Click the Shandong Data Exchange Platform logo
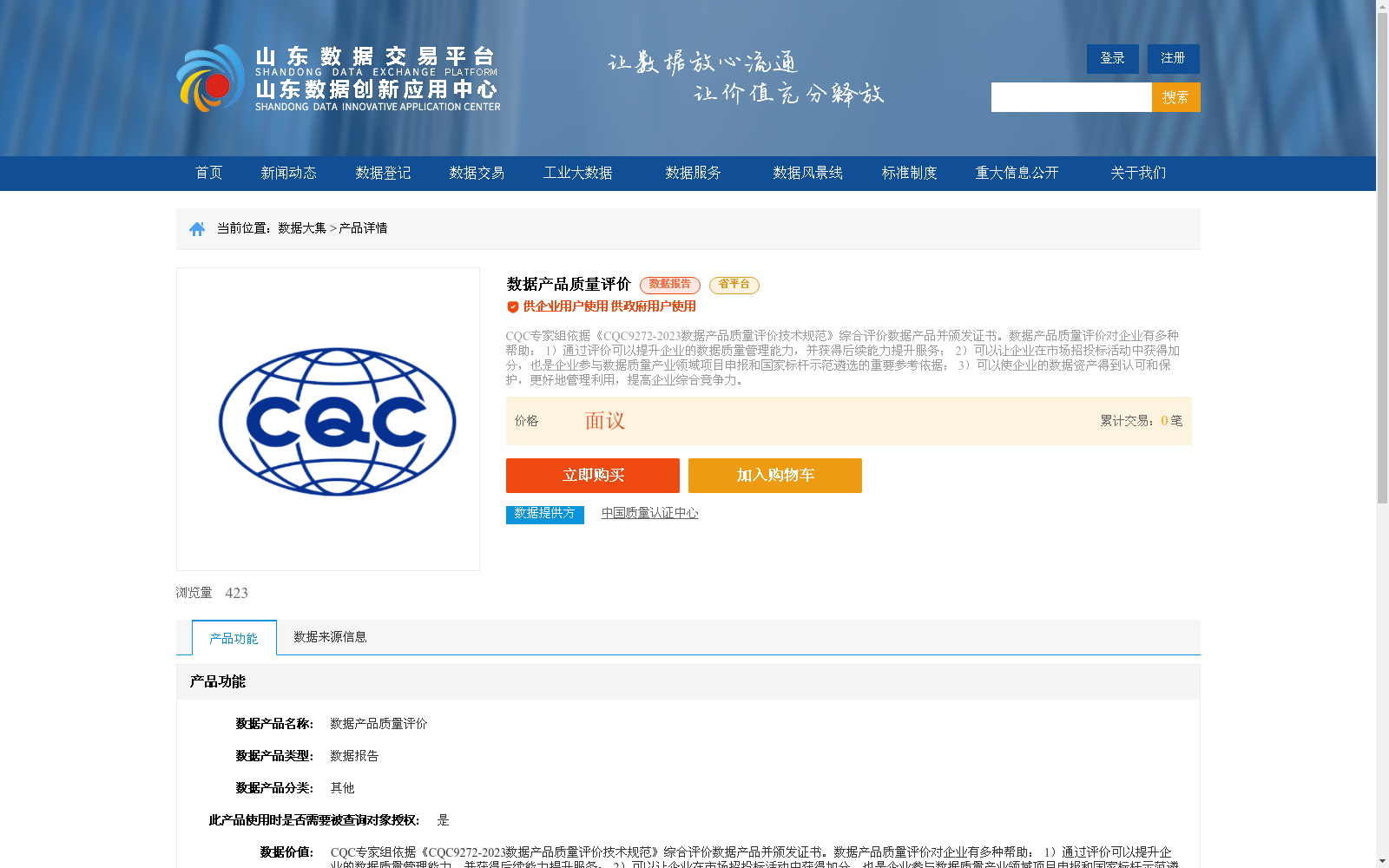This screenshot has width=1389, height=868. (339, 78)
